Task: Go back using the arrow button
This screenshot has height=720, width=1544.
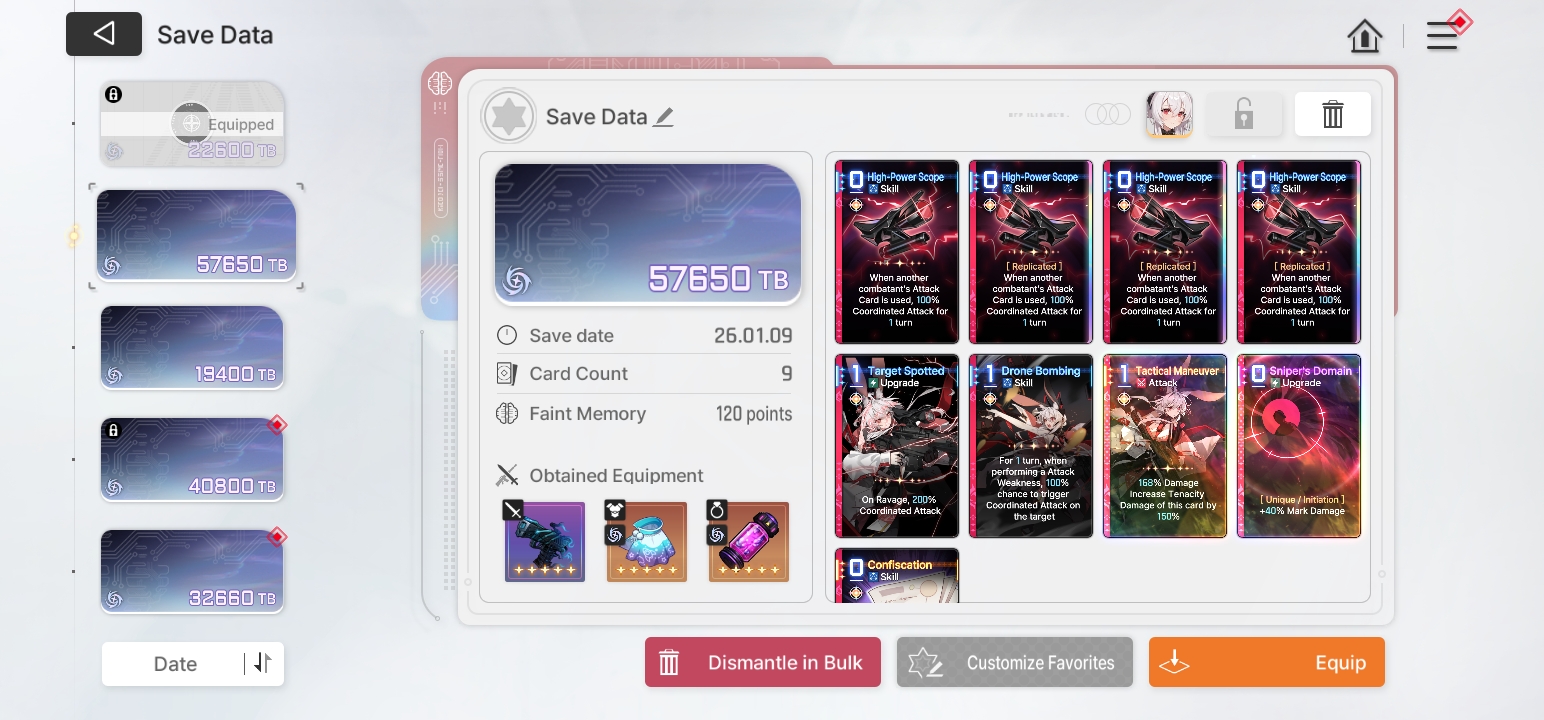Action: 104,34
